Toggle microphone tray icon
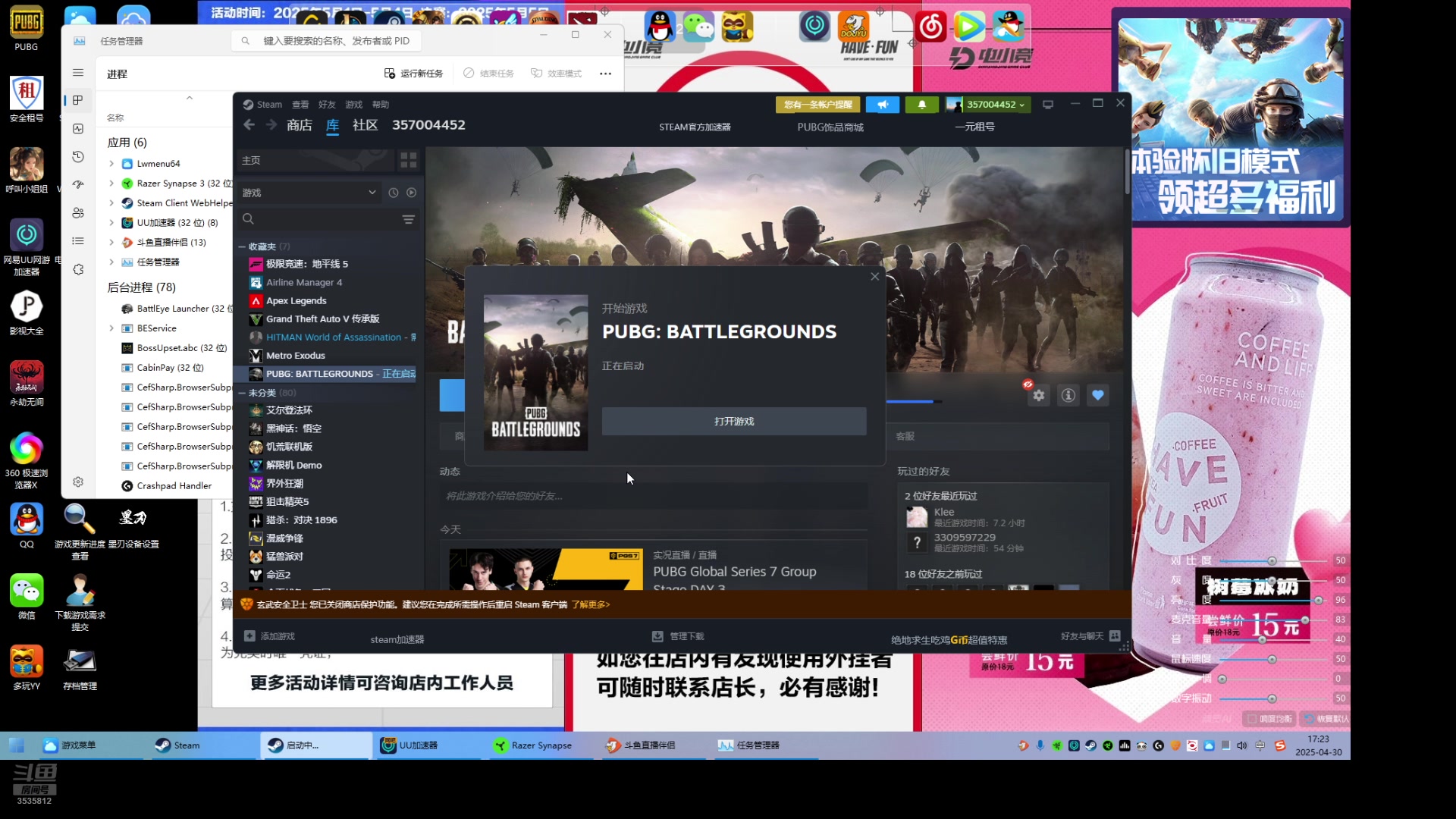The image size is (1456, 819). [x=1040, y=745]
